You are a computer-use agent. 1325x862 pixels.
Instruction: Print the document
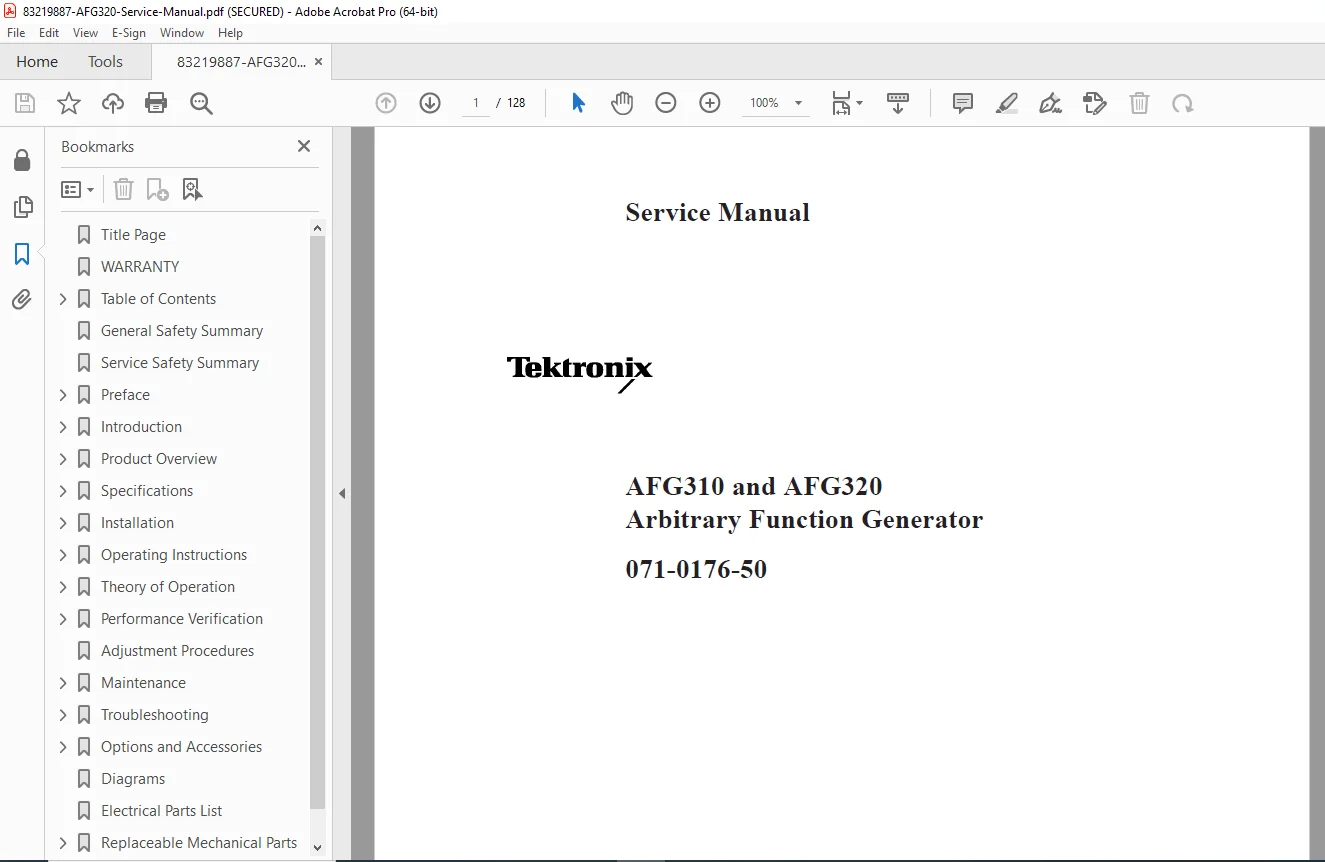tap(156, 103)
